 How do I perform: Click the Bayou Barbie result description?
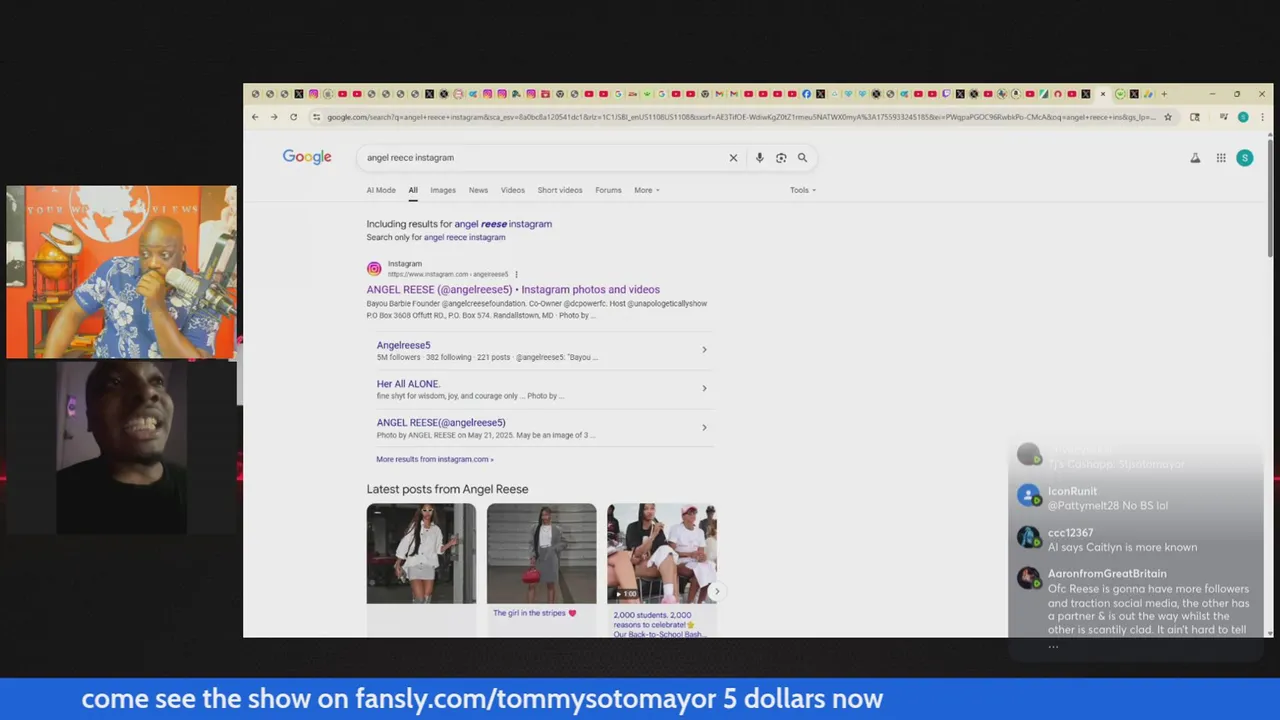tap(537, 309)
